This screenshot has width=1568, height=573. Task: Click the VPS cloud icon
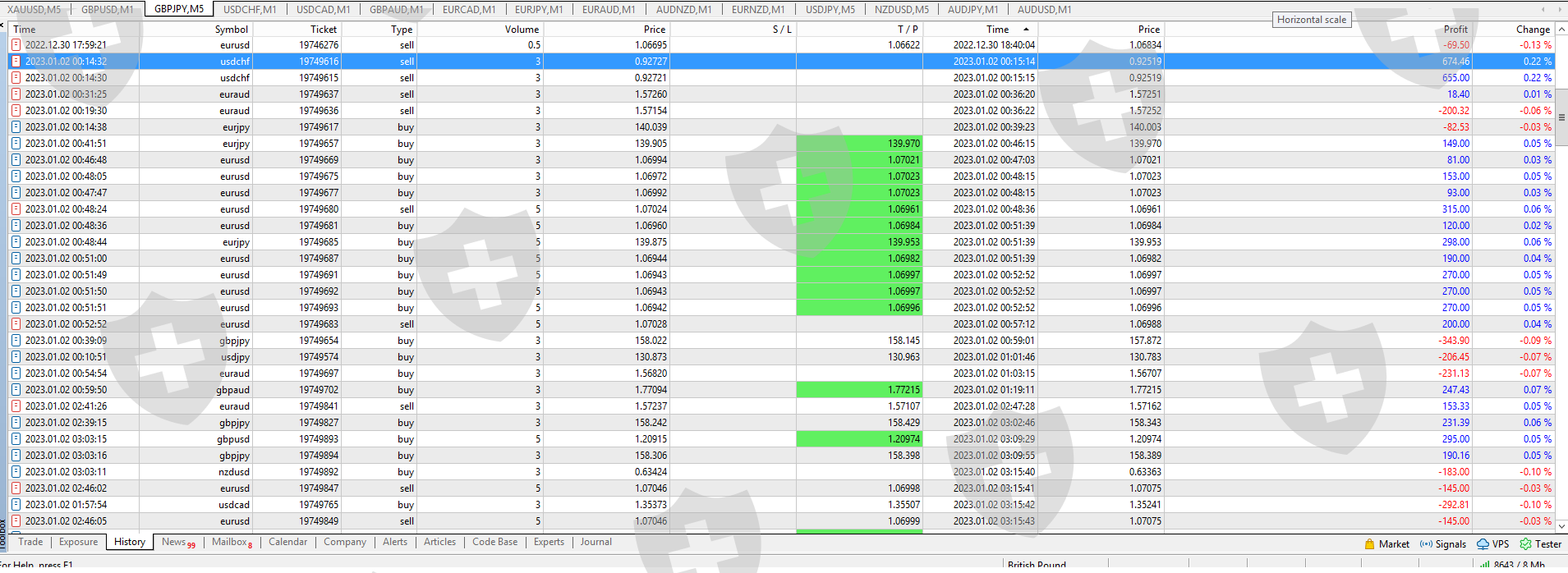click(1483, 544)
